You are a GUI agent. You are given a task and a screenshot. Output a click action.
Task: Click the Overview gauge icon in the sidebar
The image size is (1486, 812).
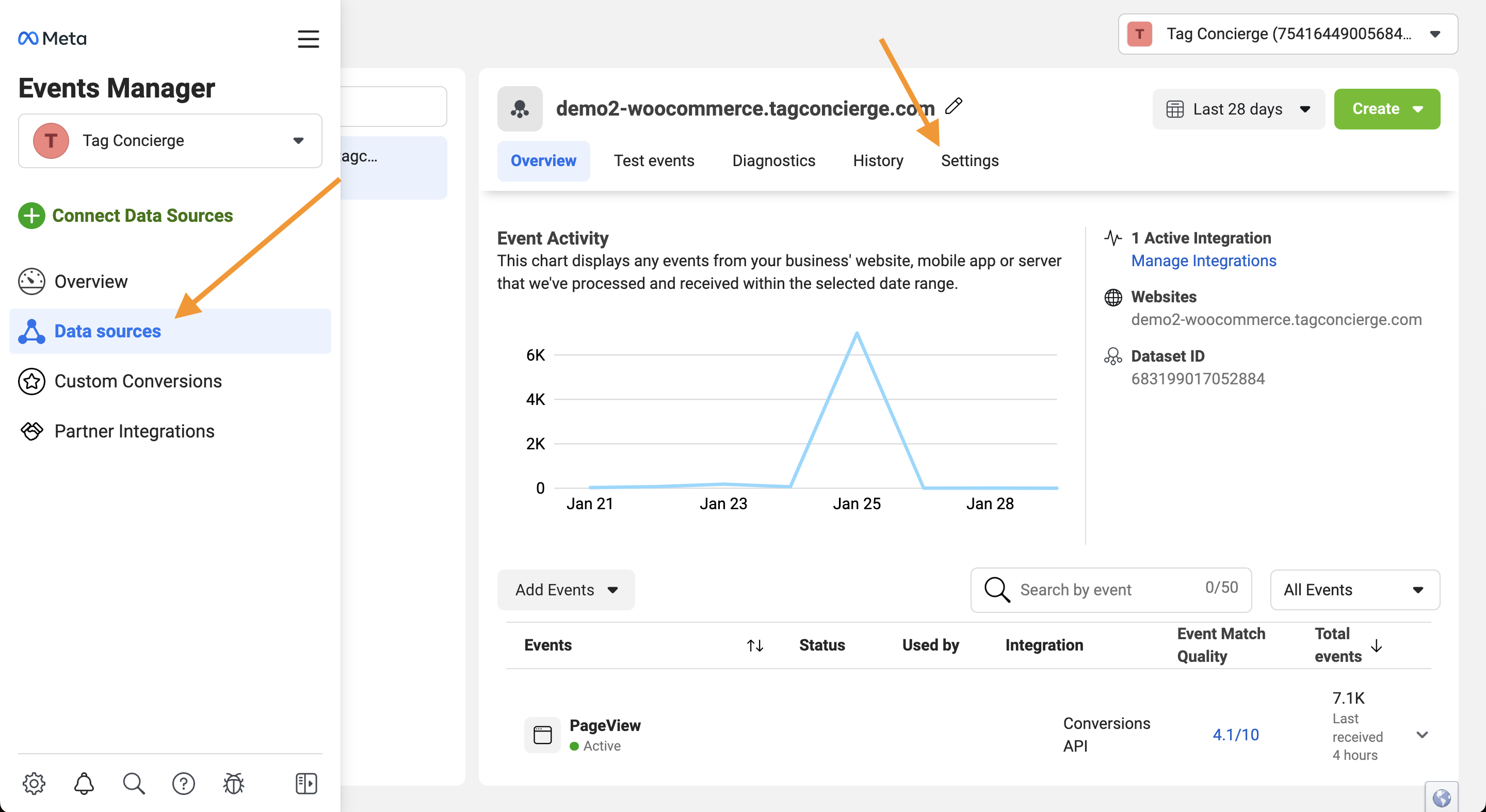[x=31, y=282]
